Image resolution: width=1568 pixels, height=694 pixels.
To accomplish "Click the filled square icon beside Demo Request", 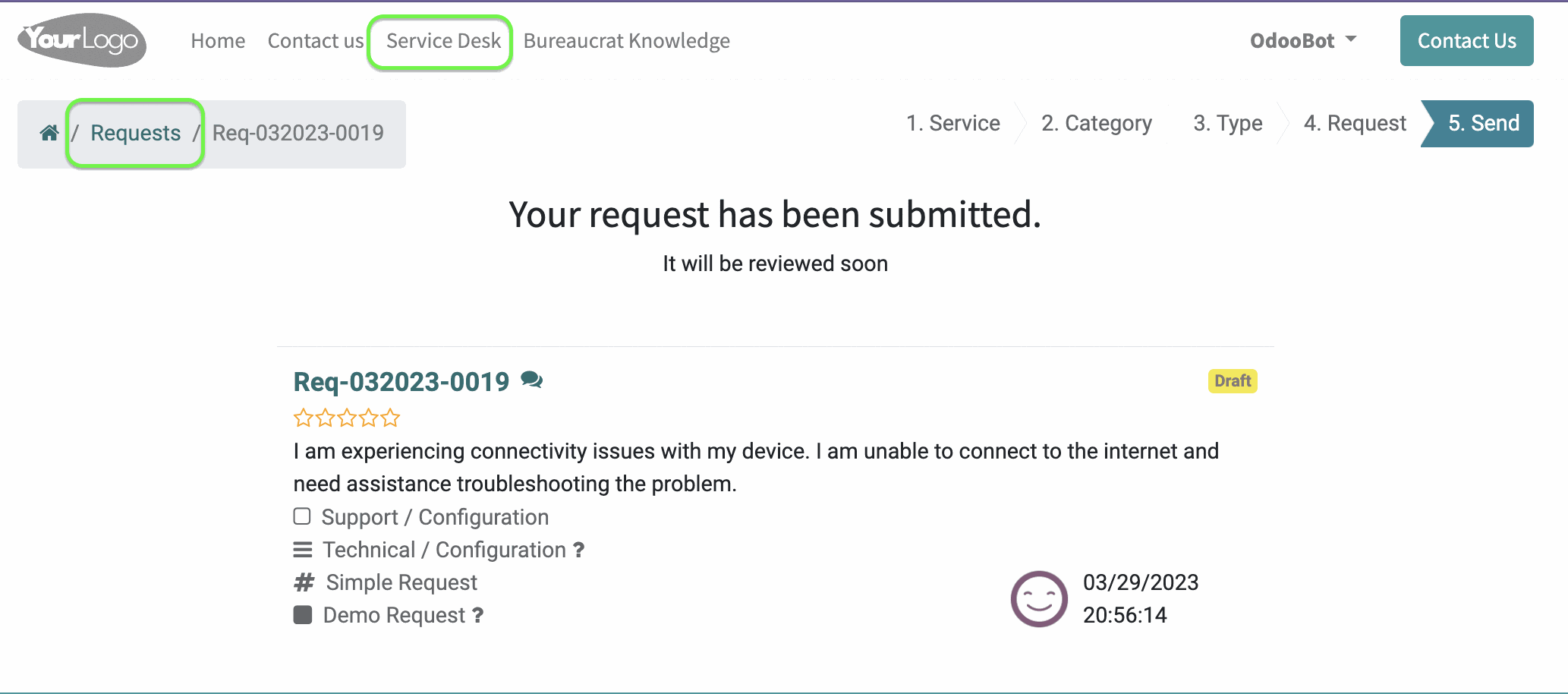I will click(303, 615).
